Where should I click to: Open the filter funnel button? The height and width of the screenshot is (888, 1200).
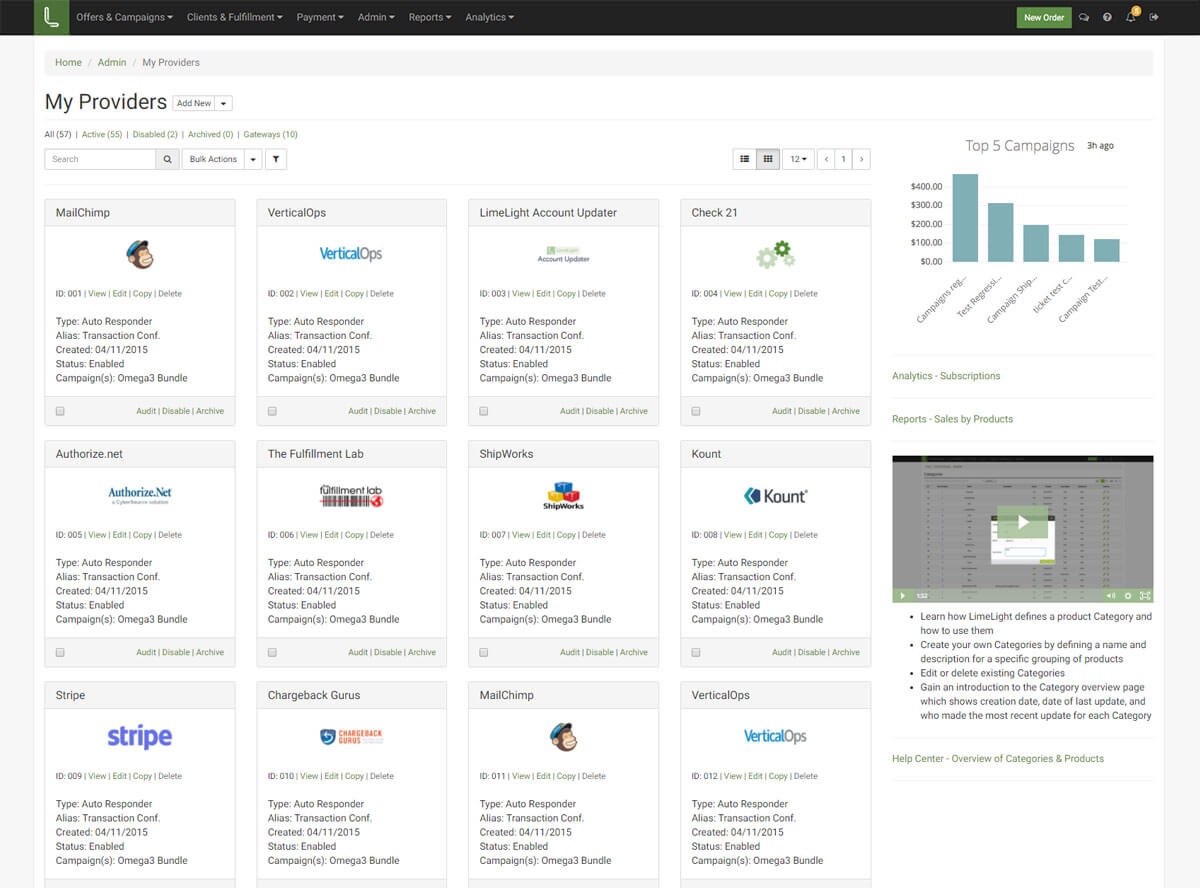pos(275,159)
